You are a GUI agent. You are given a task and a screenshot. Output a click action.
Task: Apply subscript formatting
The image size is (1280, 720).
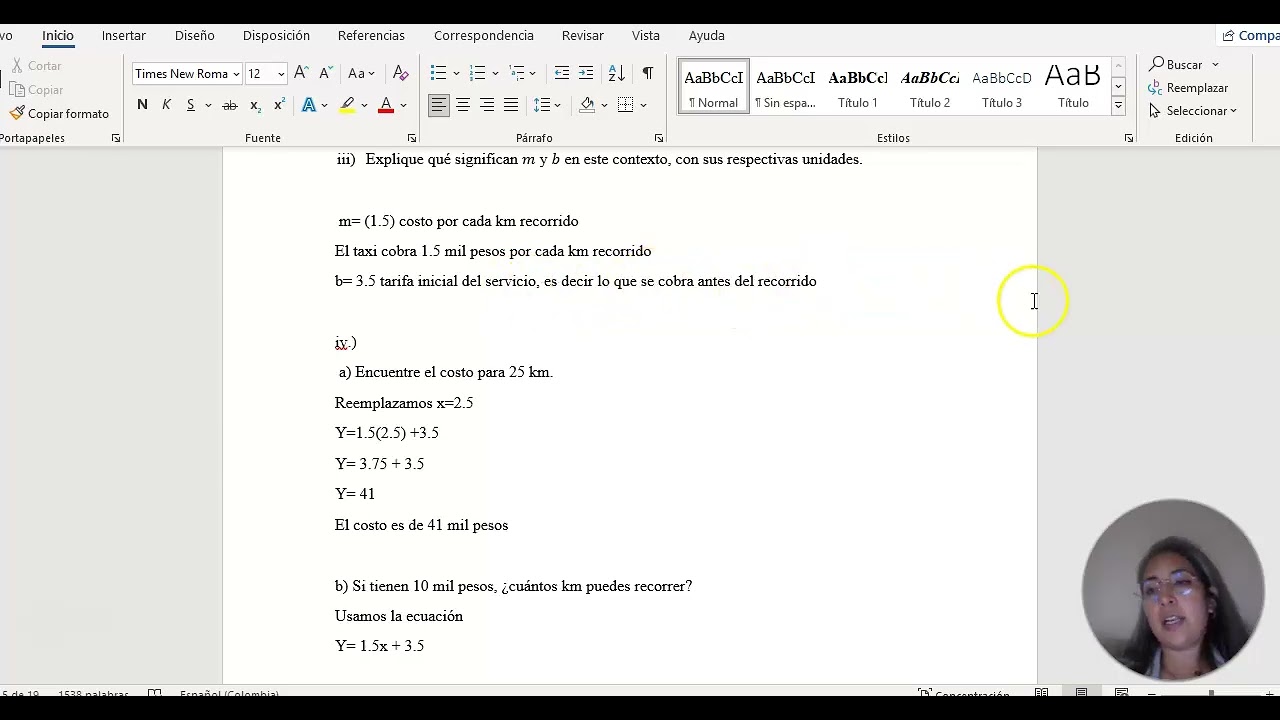(x=255, y=105)
